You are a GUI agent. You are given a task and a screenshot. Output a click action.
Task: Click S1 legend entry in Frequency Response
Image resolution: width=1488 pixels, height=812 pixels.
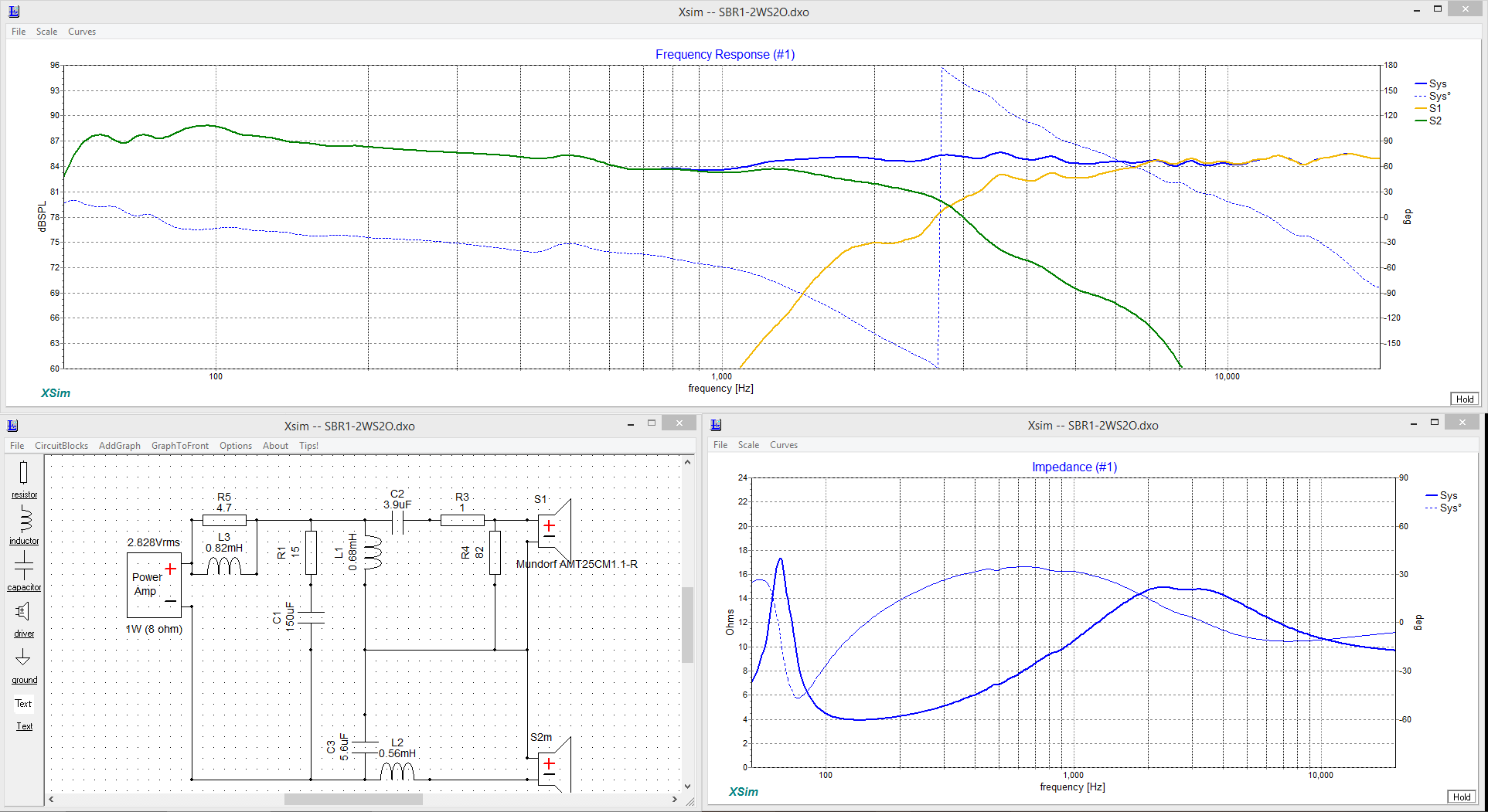coord(1428,108)
